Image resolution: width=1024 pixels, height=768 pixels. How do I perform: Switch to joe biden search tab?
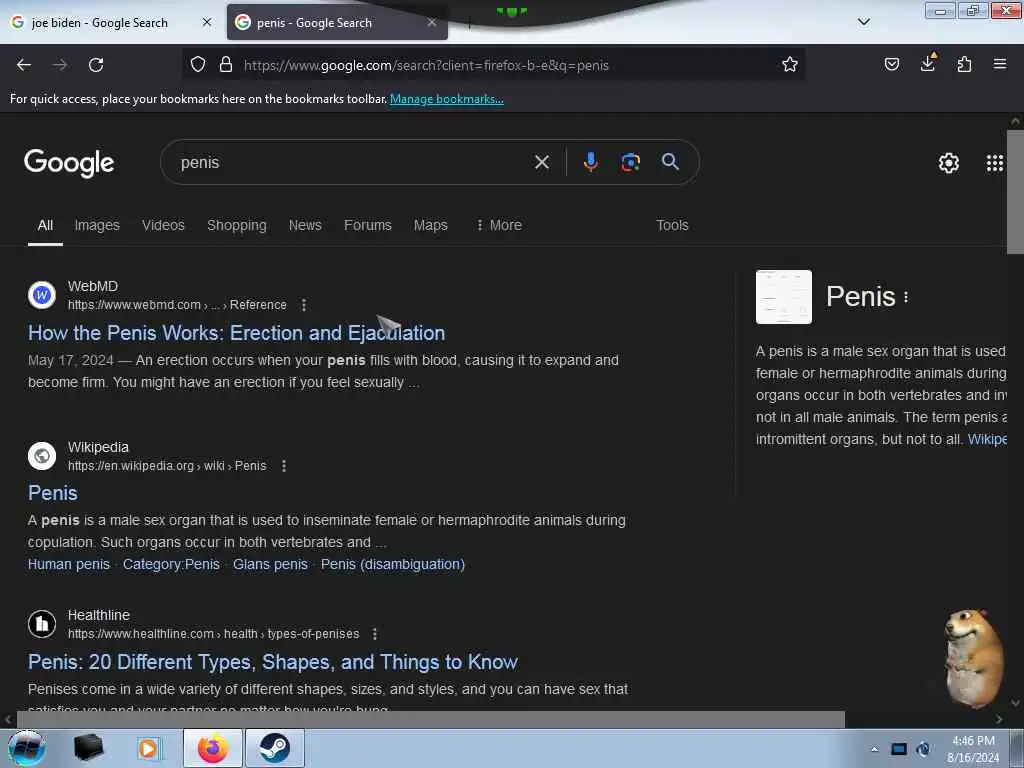99,22
